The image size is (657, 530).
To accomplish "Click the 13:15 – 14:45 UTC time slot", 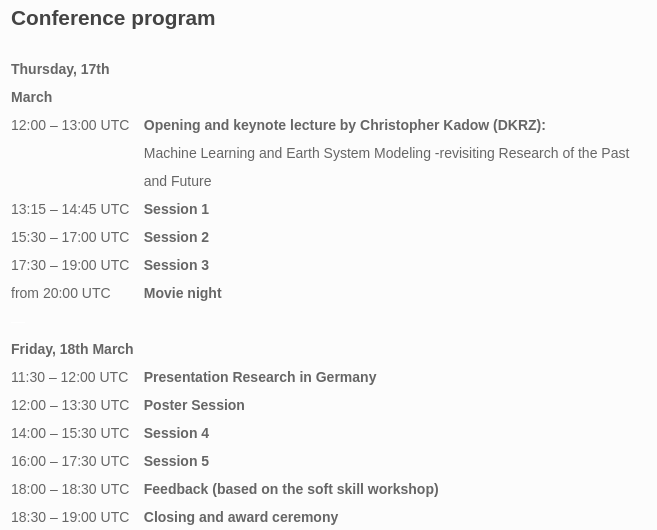I will tap(70, 209).
